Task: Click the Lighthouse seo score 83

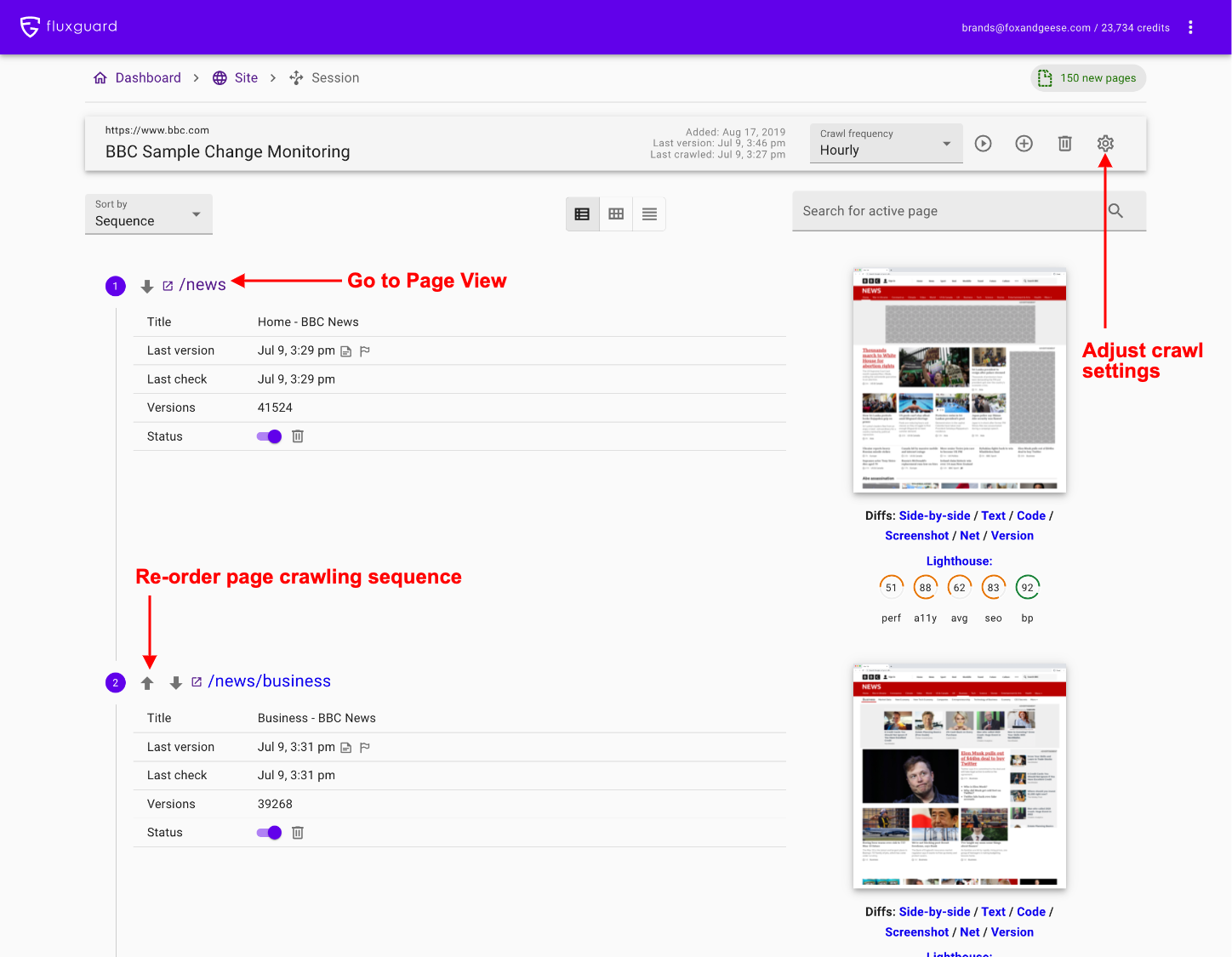Action: click(x=993, y=588)
